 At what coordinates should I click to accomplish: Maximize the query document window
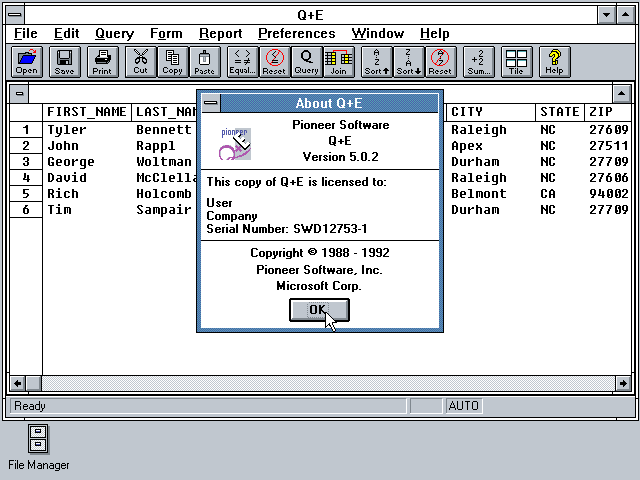(621, 93)
